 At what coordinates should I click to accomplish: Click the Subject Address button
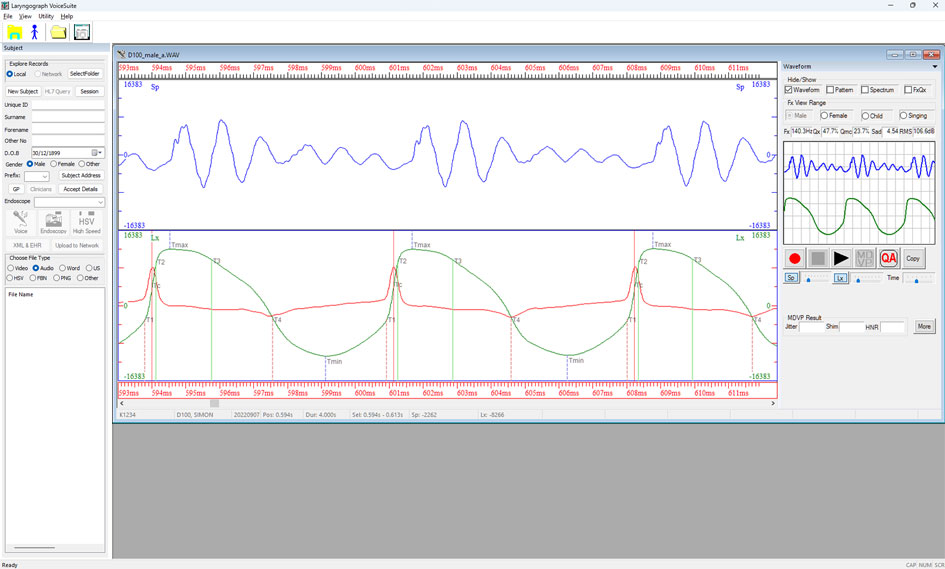[81, 175]
